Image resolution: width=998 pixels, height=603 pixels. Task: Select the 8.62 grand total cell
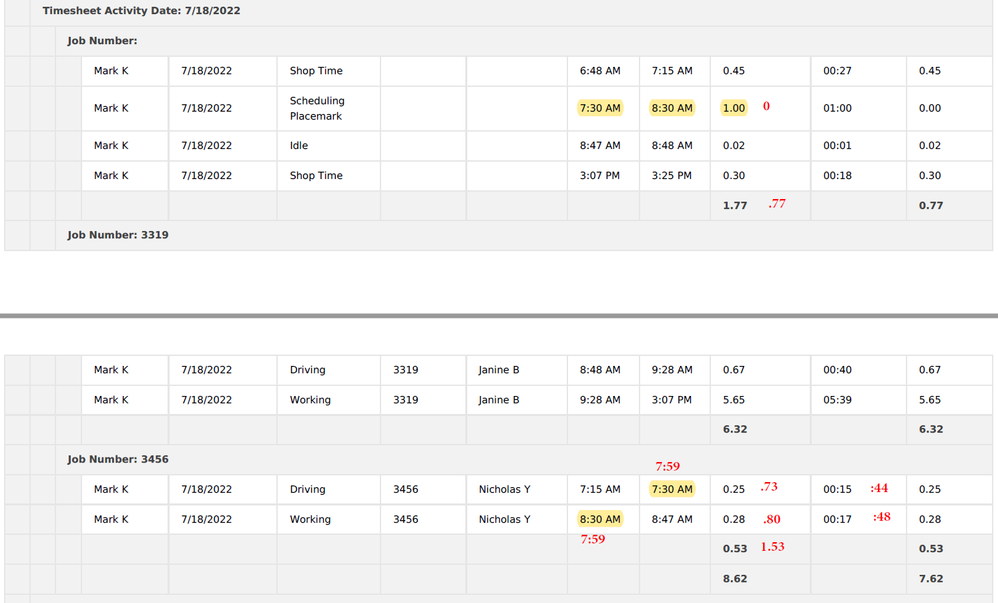point(733,578)
